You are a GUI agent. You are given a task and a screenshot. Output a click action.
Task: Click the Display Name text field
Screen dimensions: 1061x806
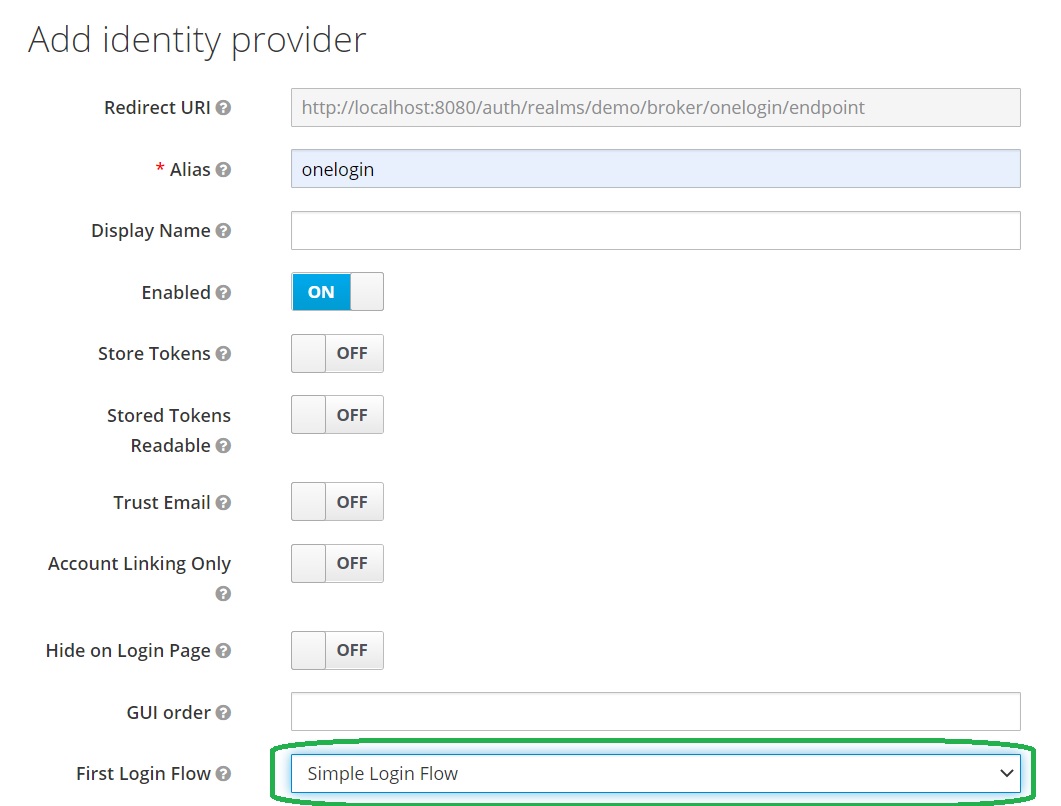coord(655,230)
